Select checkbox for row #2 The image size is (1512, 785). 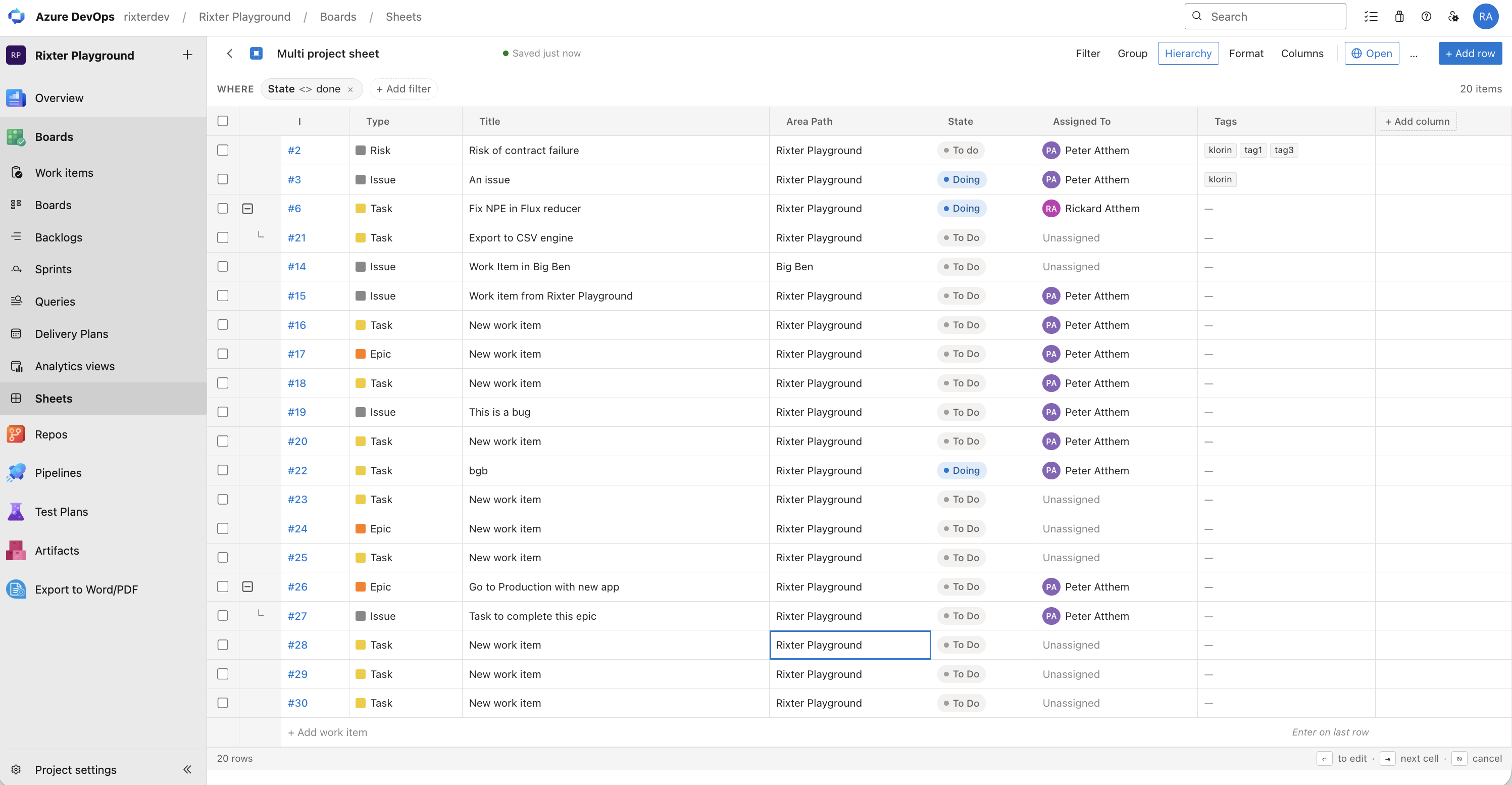(x=223, y=151)
